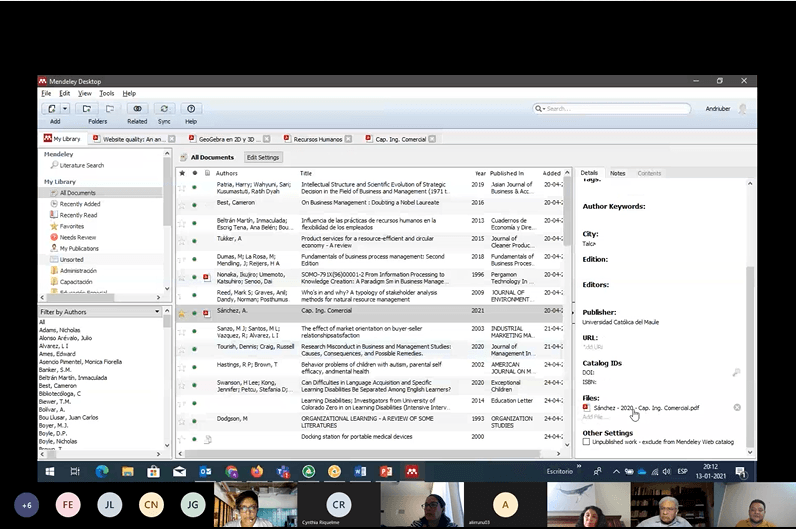Screen dimensions: 796x531
Task: Switch to the Notes tab
Action: point(617,173)
